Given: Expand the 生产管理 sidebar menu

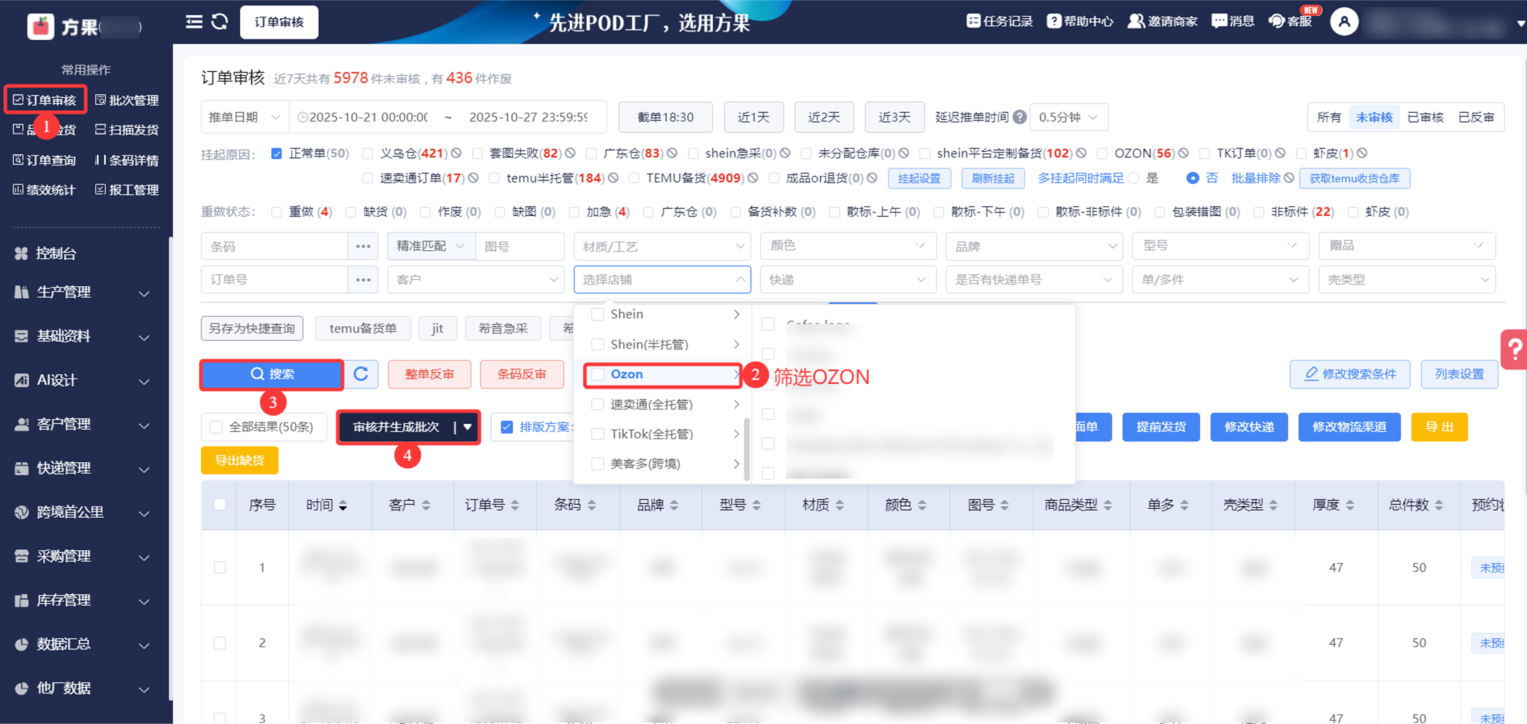Looking at the screenshot, I should point(84,292).
